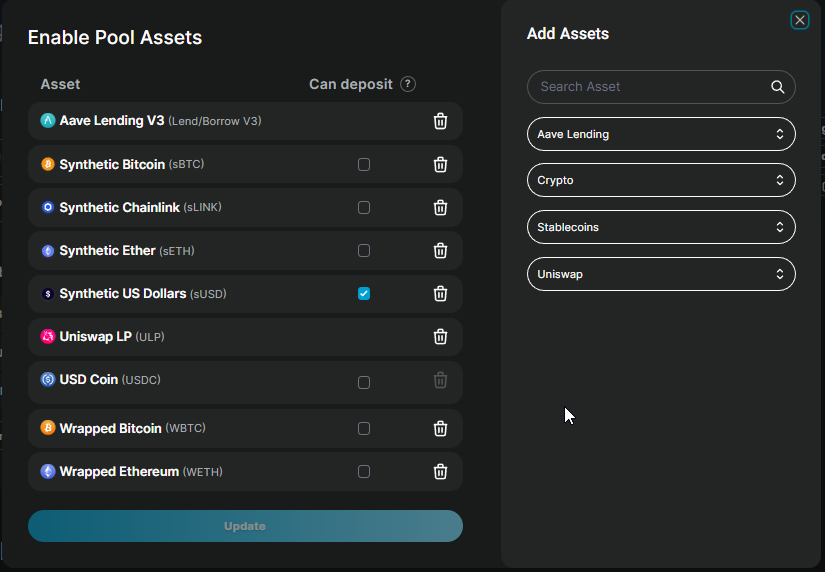Click the search magnifier icon
This screenshot has height=572, width=825.
pyautogui.click(x=778, y=87)
